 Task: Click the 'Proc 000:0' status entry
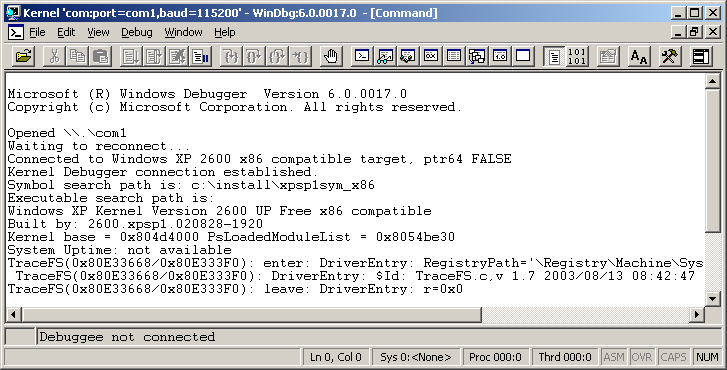click(x=495, y=357)
